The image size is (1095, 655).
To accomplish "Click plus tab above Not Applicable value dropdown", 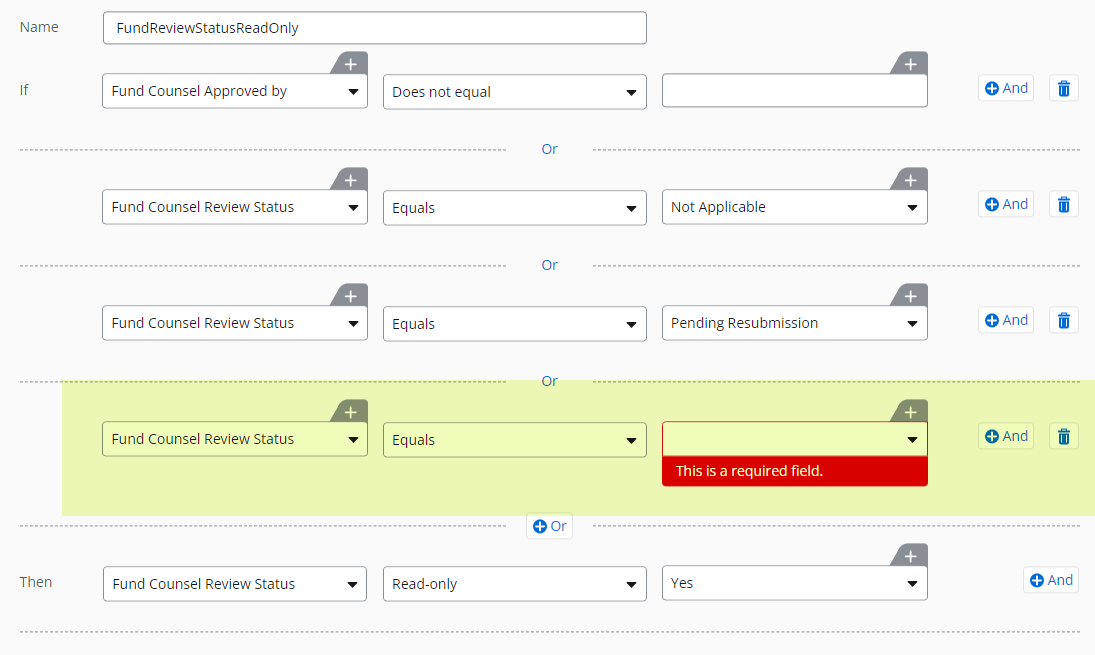I will coord(911,179).
